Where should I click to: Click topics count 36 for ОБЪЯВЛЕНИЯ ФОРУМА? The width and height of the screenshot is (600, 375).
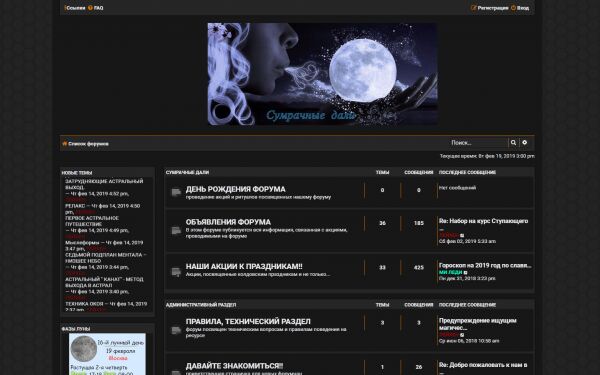point(382,223)
